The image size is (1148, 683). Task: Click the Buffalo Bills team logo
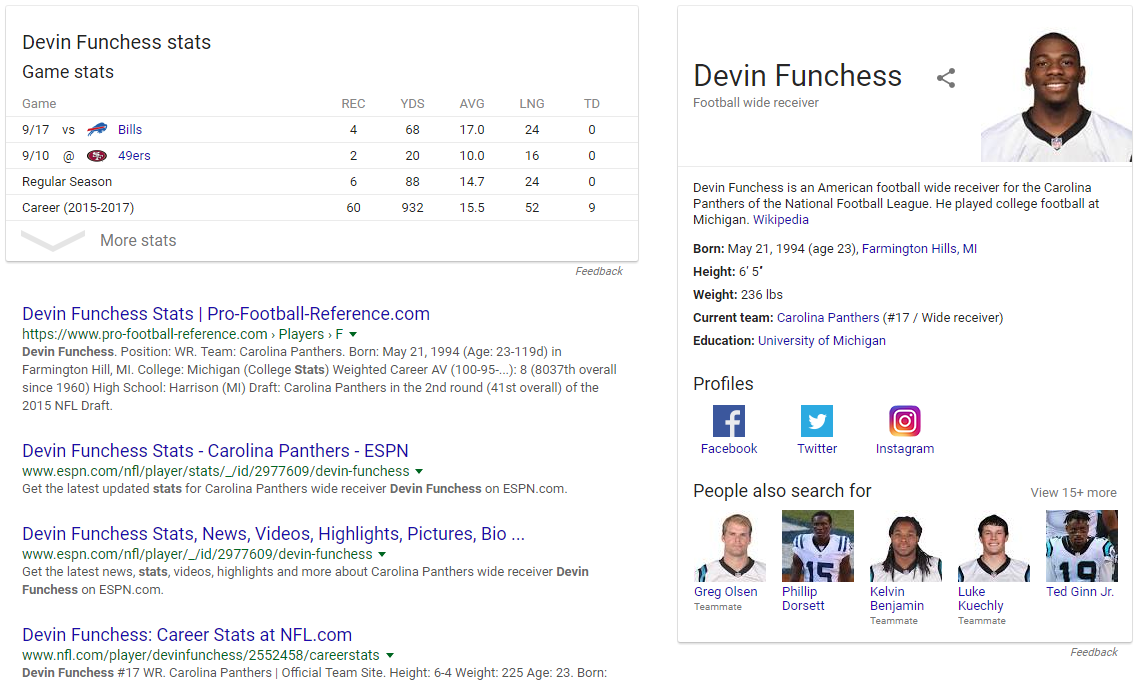(x=97, y=130)
